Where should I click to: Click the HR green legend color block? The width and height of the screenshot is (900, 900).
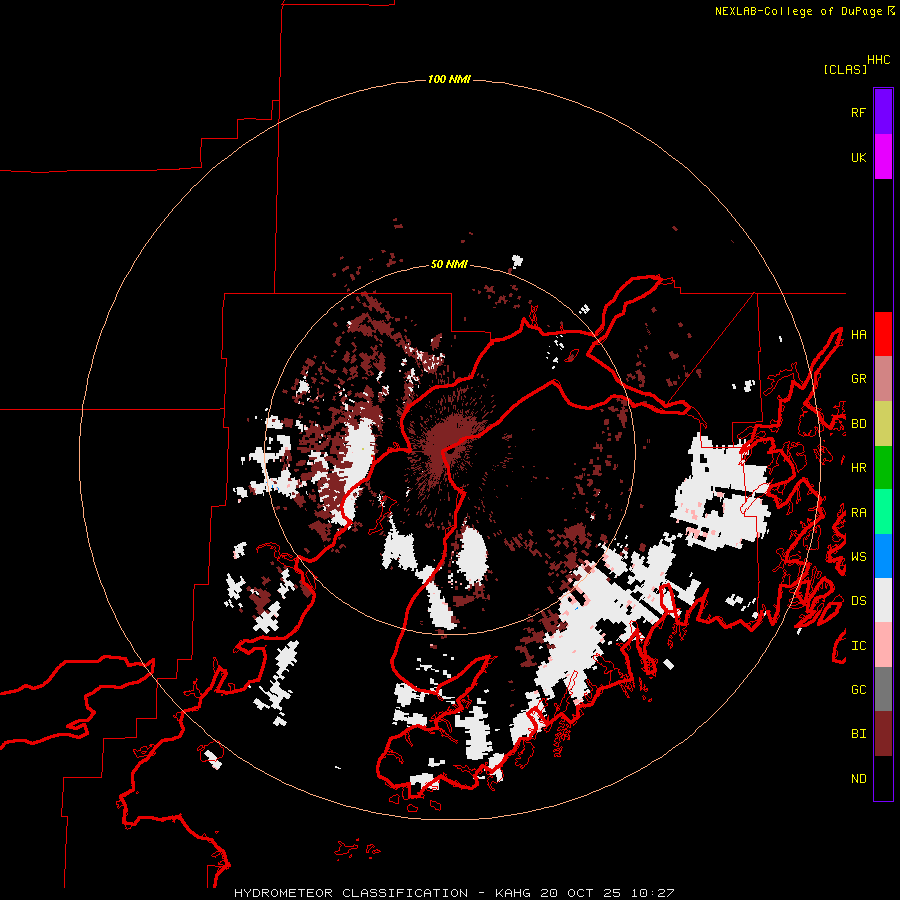[x=883, y=468]
